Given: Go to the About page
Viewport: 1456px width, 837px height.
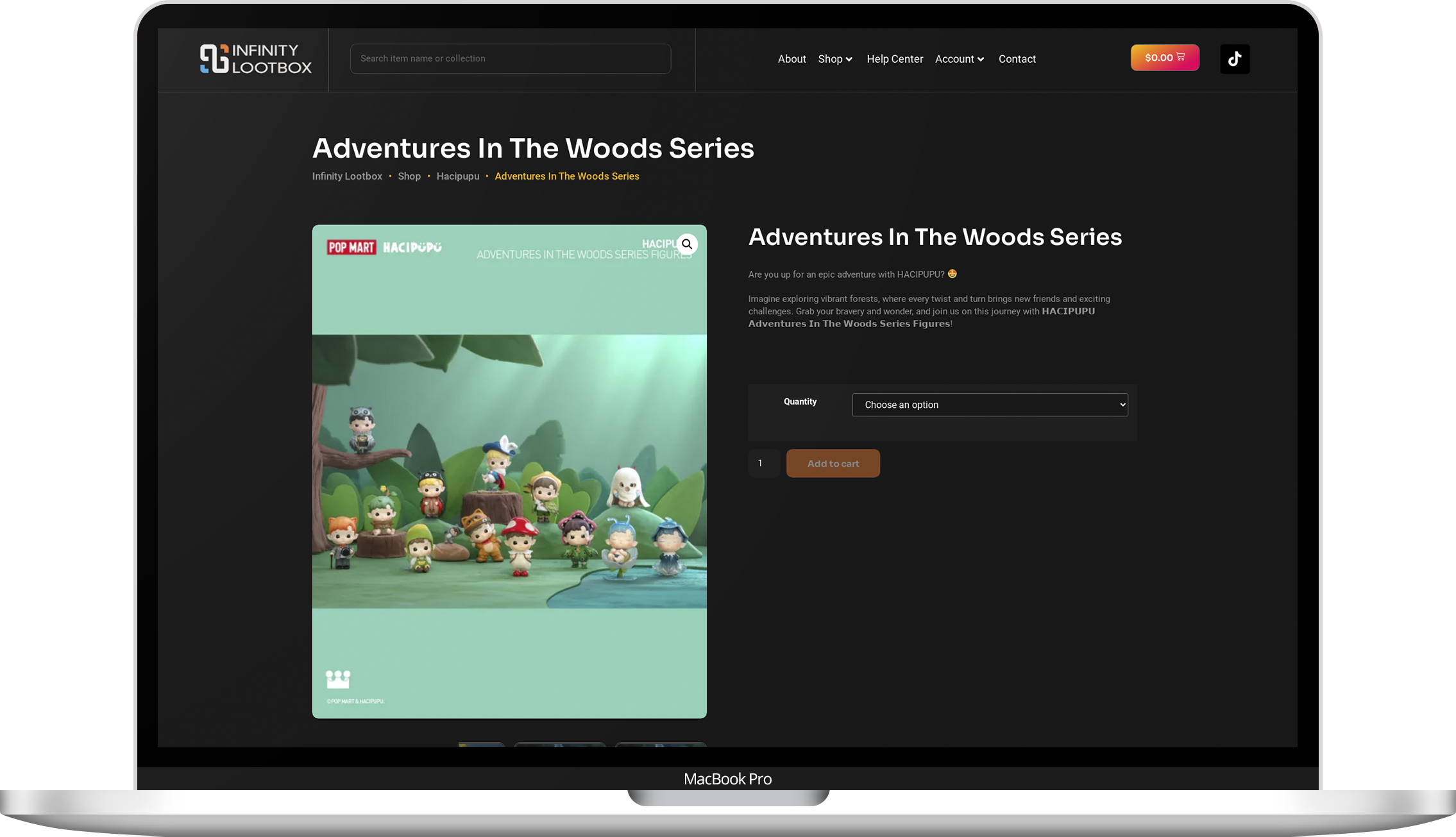Looking at the screenshot, I should pyautogui.click(x=791, y=59).
